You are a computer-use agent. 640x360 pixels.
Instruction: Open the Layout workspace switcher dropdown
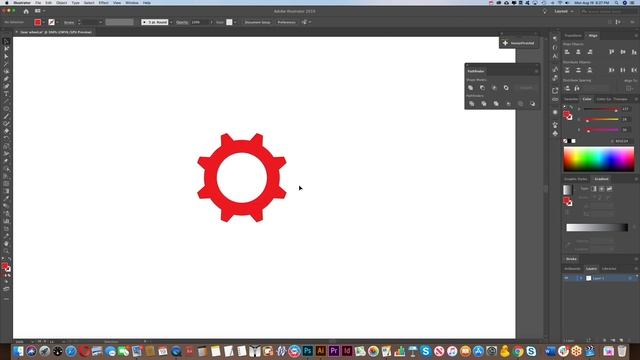point(564,11)
